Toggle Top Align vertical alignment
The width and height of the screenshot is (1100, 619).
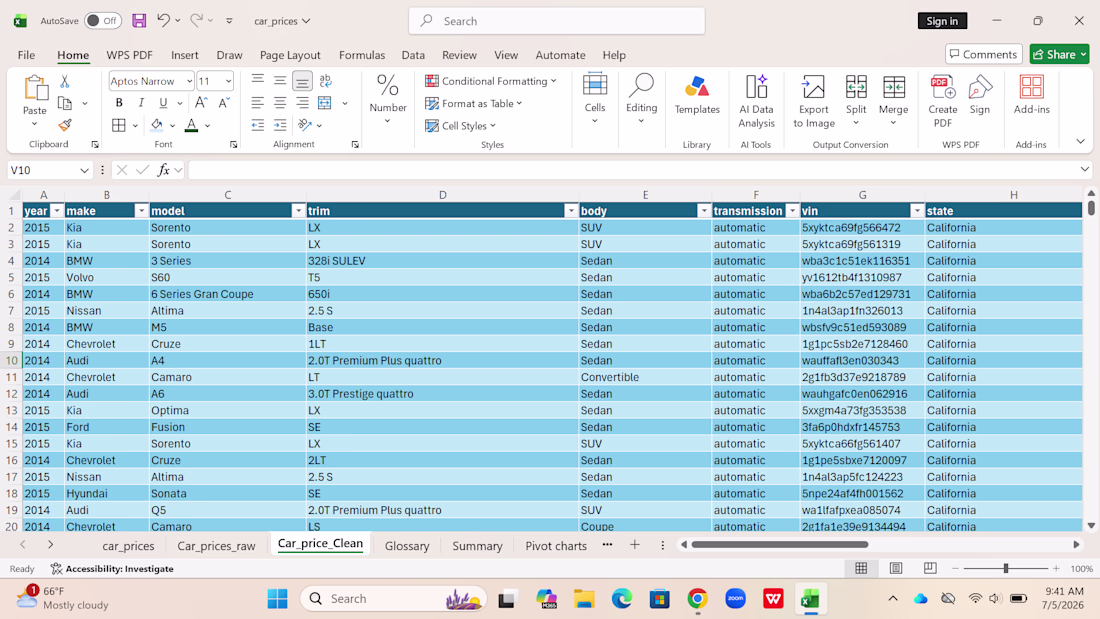(258, 79)
